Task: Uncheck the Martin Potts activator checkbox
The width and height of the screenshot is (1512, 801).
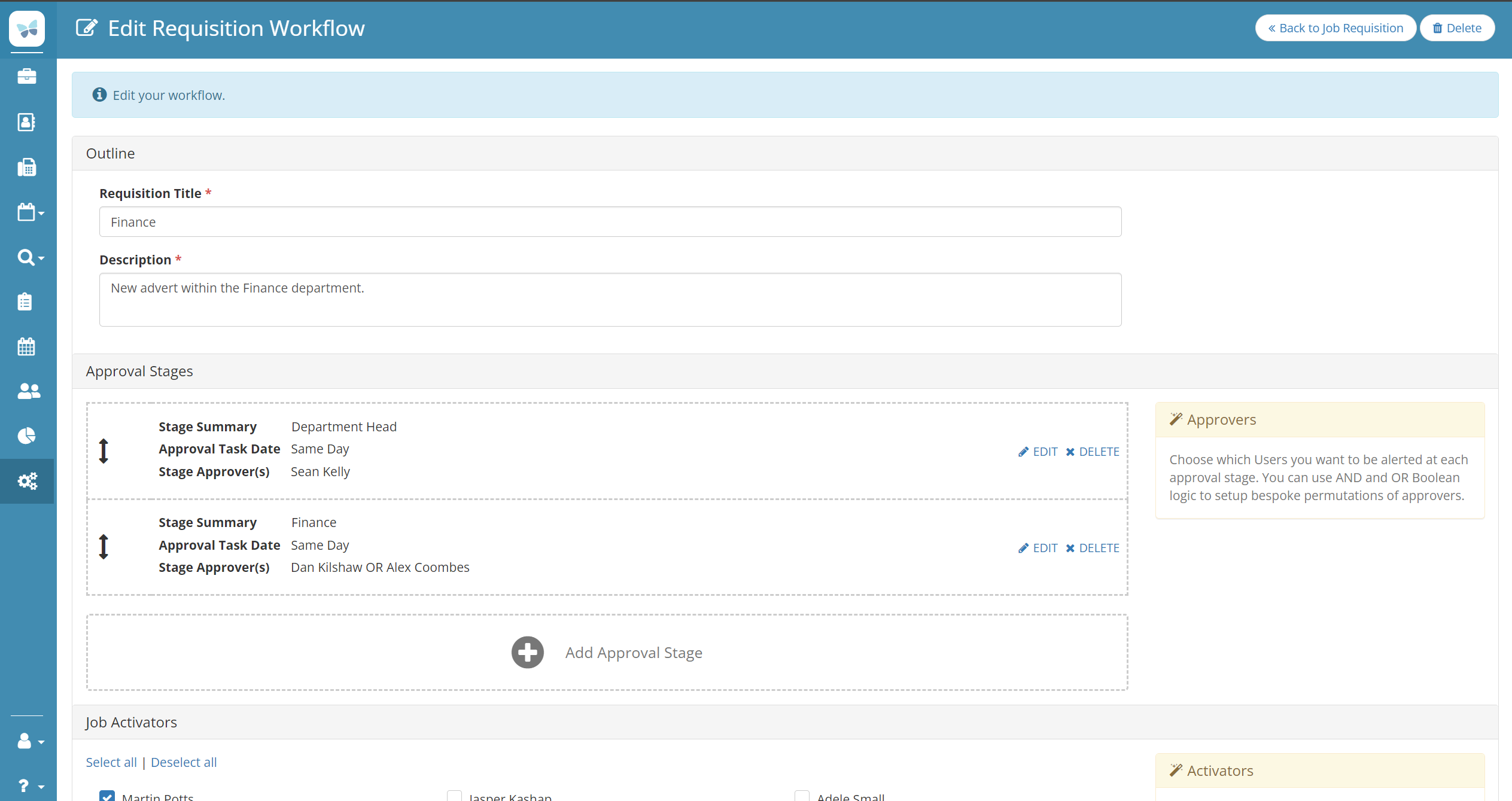Action: [107, 796]
